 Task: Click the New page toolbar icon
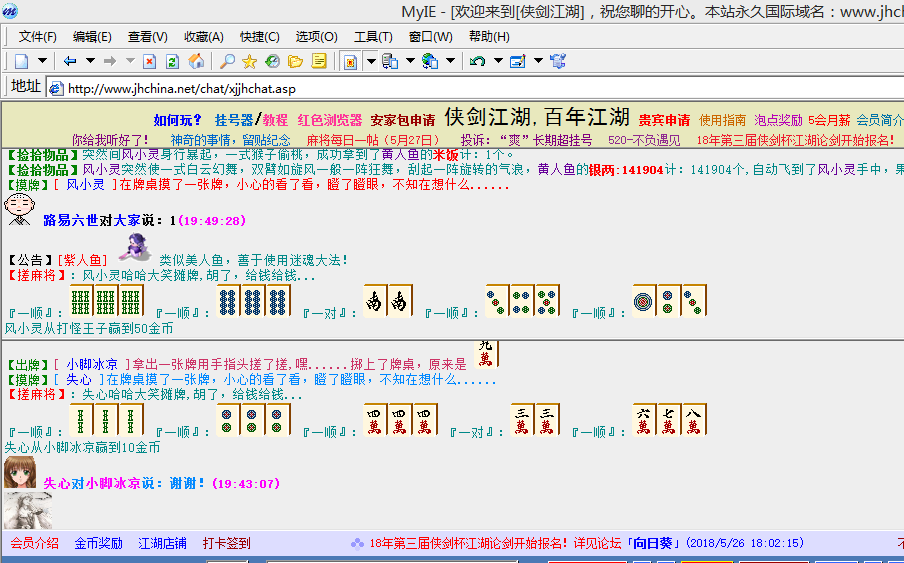coord(21,61)
